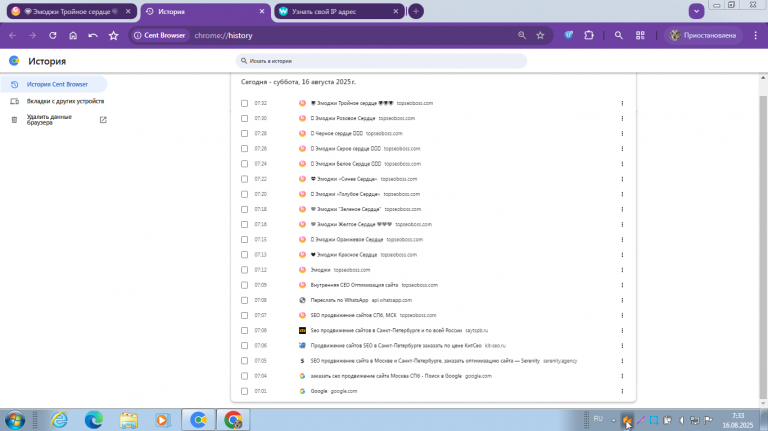Click the Приостановлена profile button
This screenshot has width=768, height=431.
click(x=703, y=35)
